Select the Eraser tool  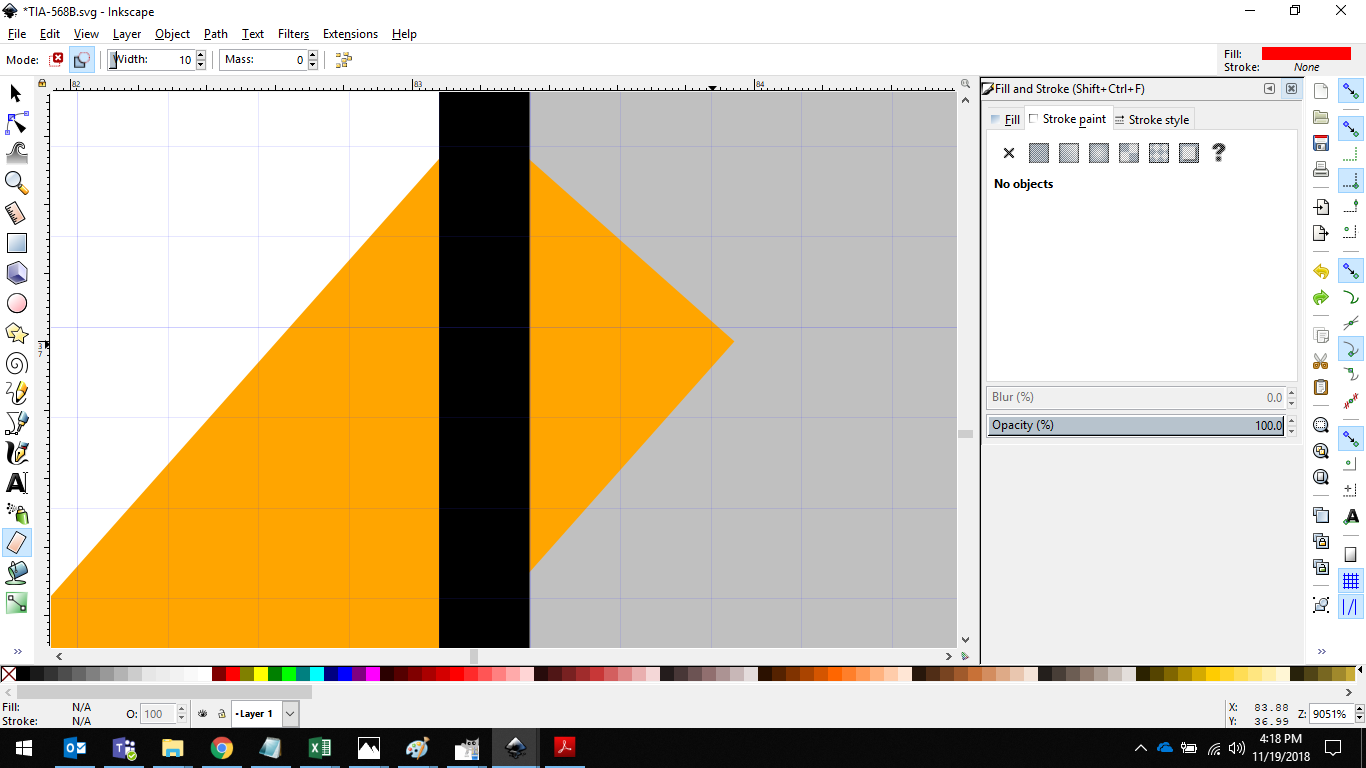coord(17,543)
